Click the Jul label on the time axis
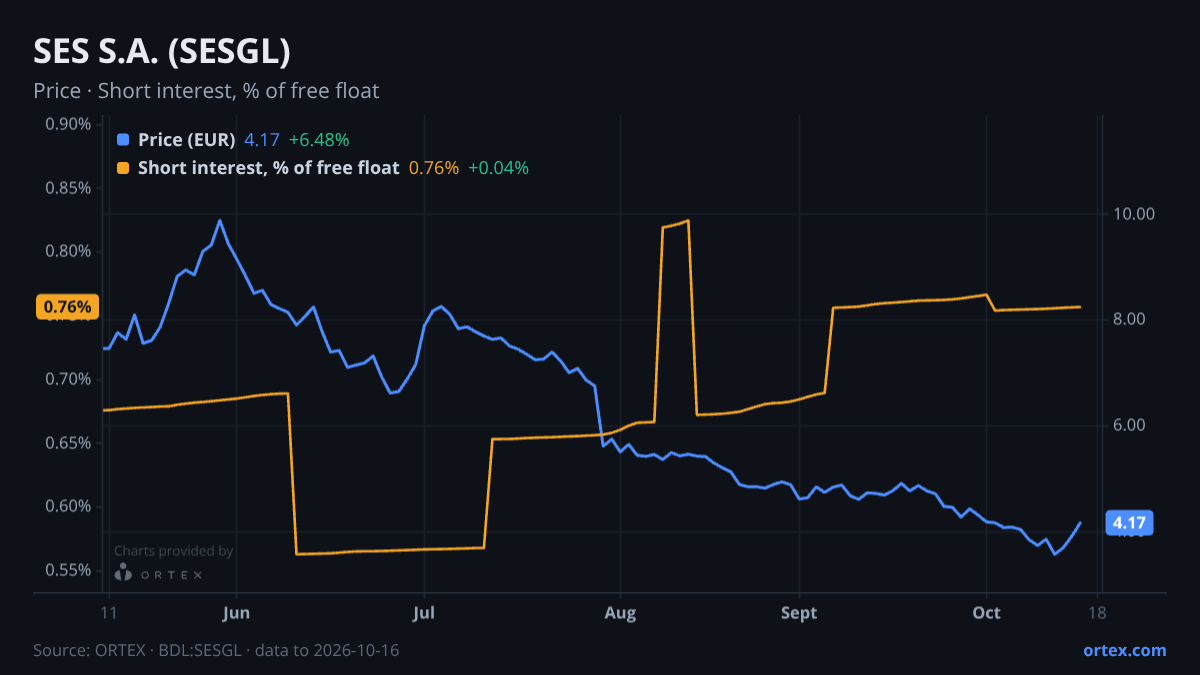Image resolution: width=1200 pixels, height=675 pixels. pos(424,613)
